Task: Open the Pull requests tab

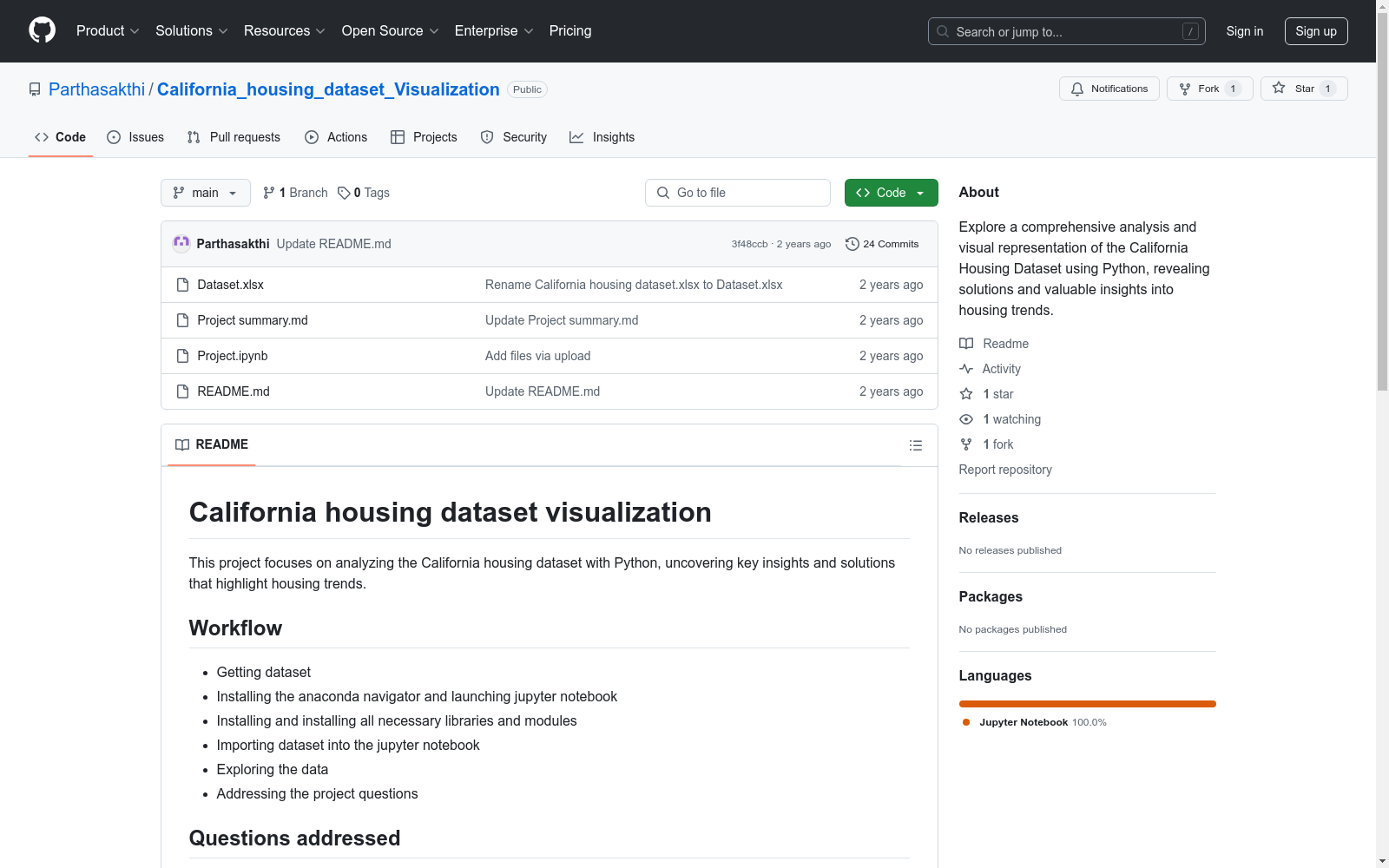Action: tap(234, 137)
